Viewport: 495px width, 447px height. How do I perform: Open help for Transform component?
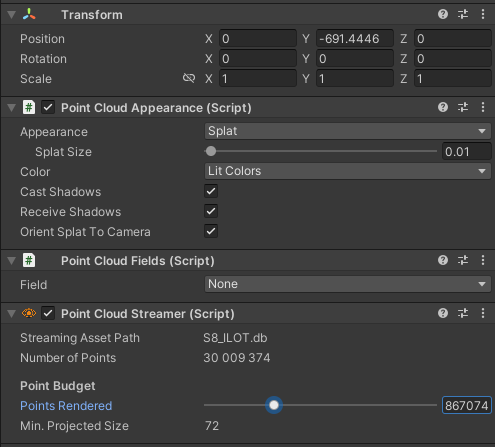click(443, 14)
